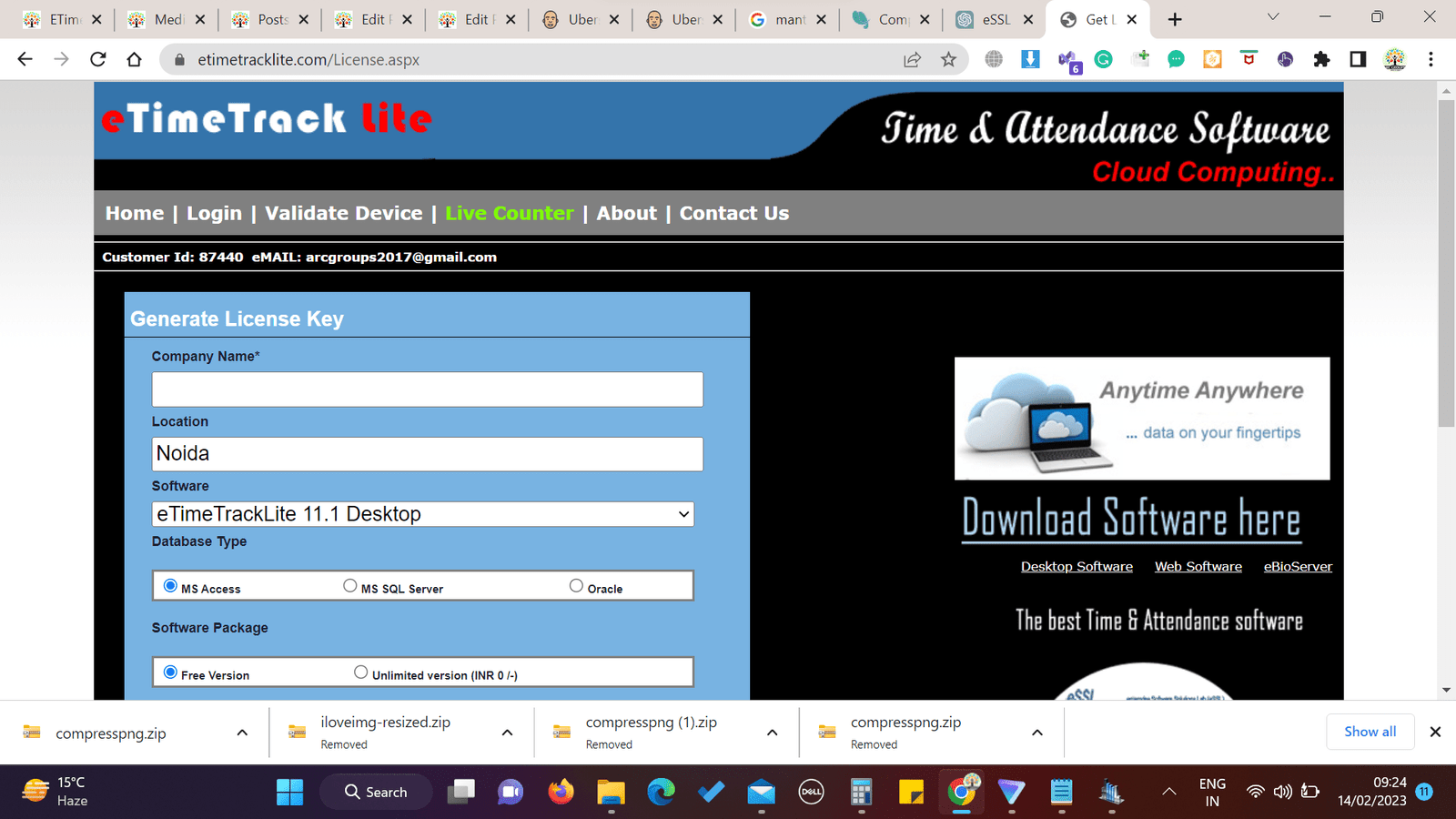Screen dimensions: 1456x819
Task: Open the eBioServer download link
Action: (x=1298, y=566)
